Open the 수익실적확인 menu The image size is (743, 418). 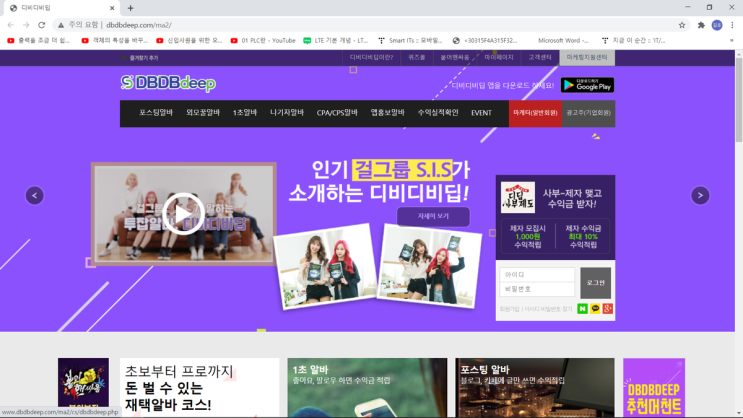coord(438,113)
